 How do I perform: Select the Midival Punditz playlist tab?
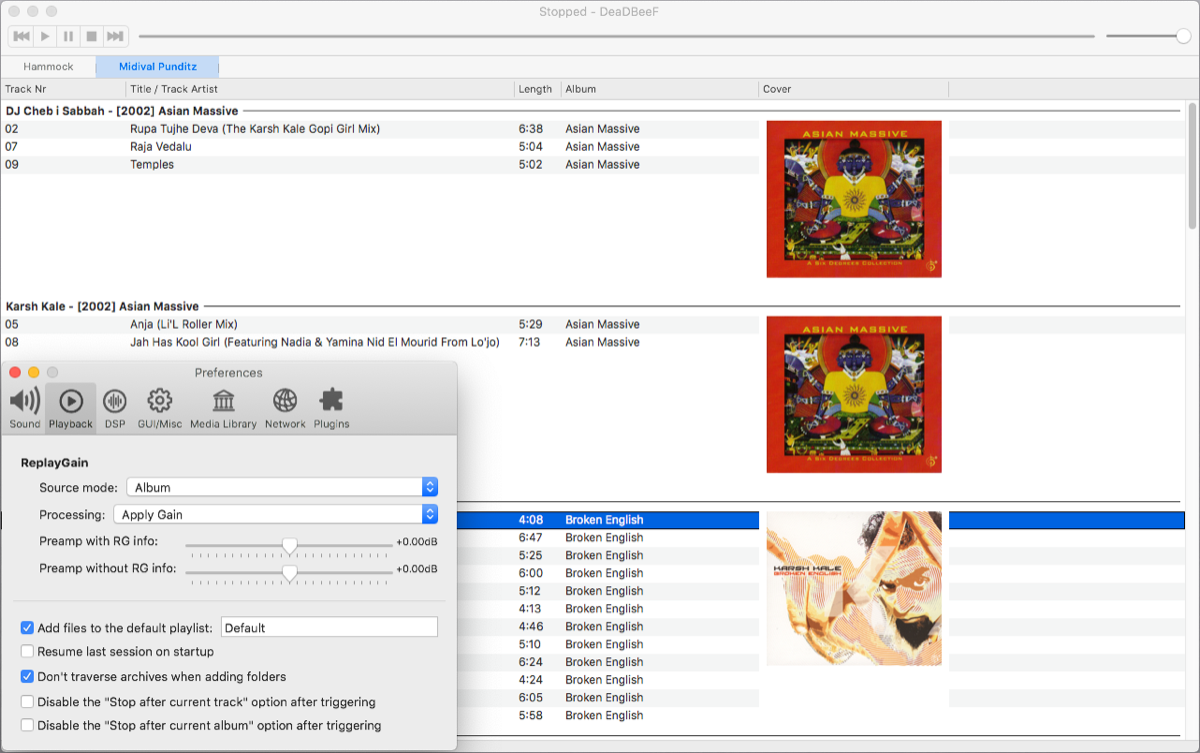click(x=156, y=66)
